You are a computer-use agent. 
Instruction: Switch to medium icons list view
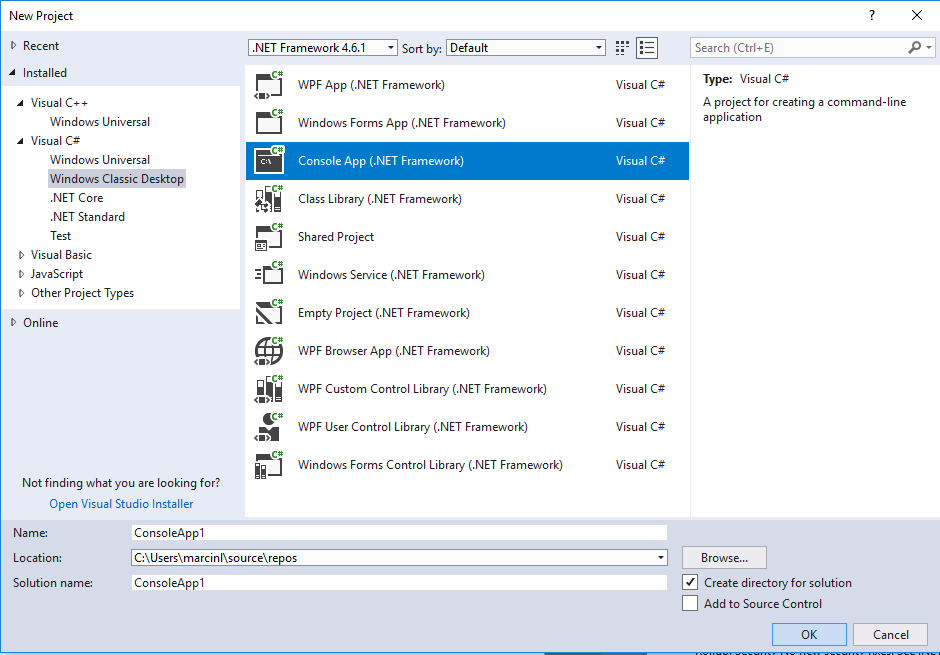(647, 48)
